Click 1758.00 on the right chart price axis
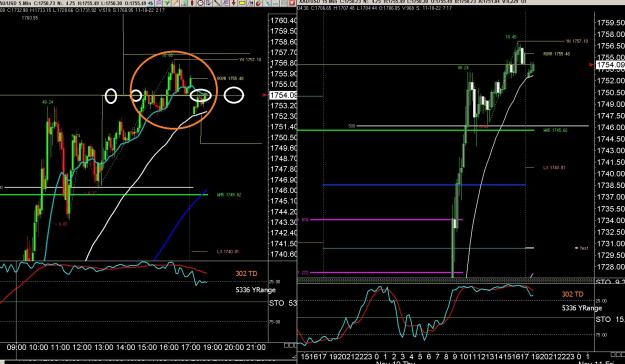The height and width of the screenshot is (364, 625). click(x=610, y=34)
